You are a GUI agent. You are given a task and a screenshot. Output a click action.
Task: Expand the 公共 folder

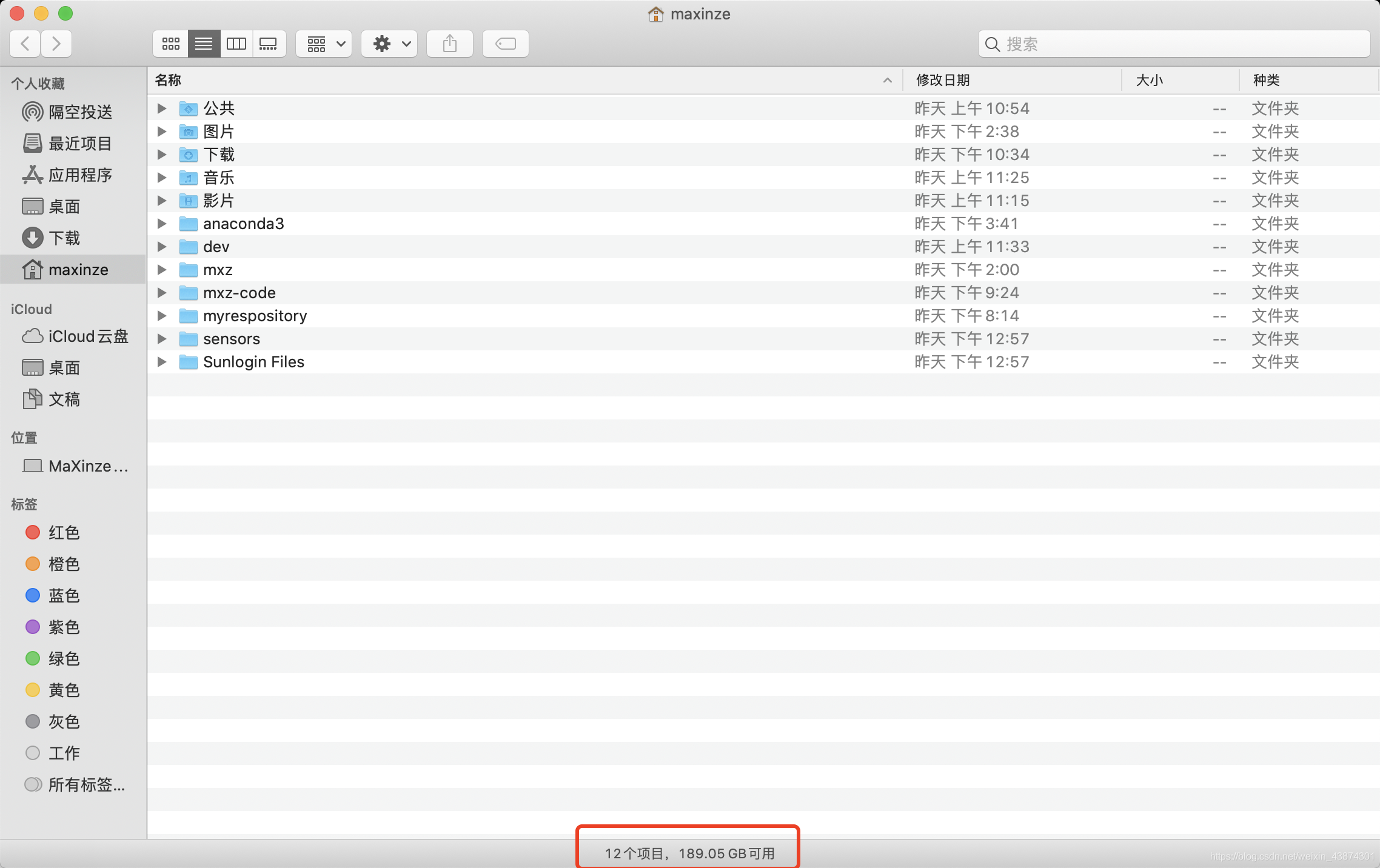click(x=161, y=109)
